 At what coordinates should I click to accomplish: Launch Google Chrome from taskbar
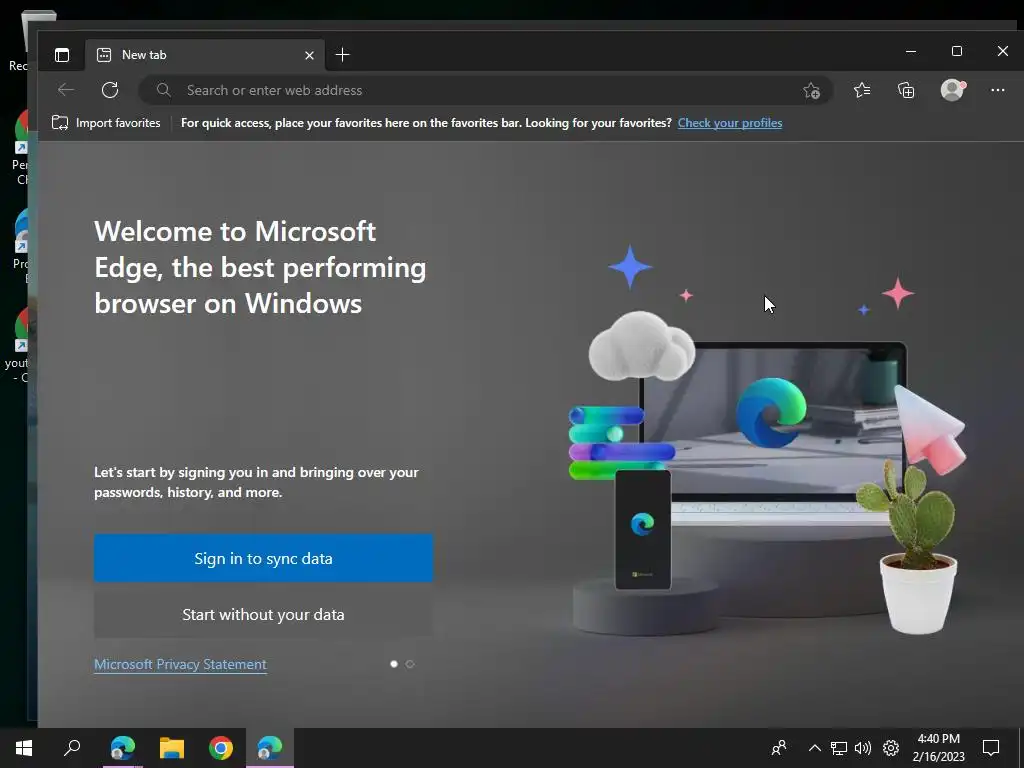point(221,748)
